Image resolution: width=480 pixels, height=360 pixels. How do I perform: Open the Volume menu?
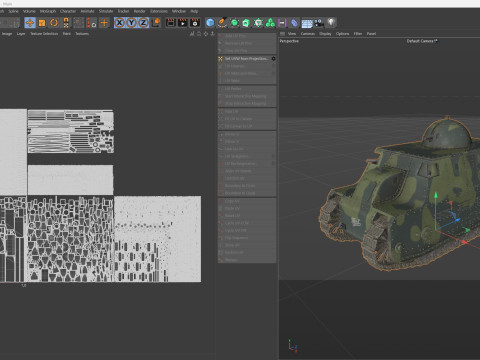(x=29, y=11)
